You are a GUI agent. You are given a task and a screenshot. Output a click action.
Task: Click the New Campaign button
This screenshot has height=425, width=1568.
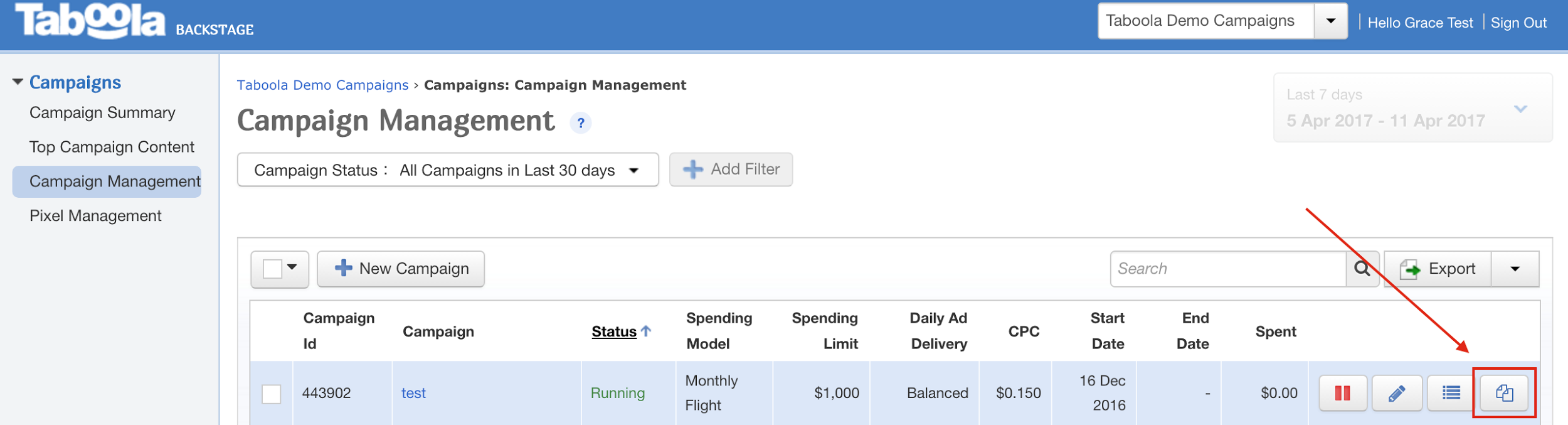pos(401,269)
